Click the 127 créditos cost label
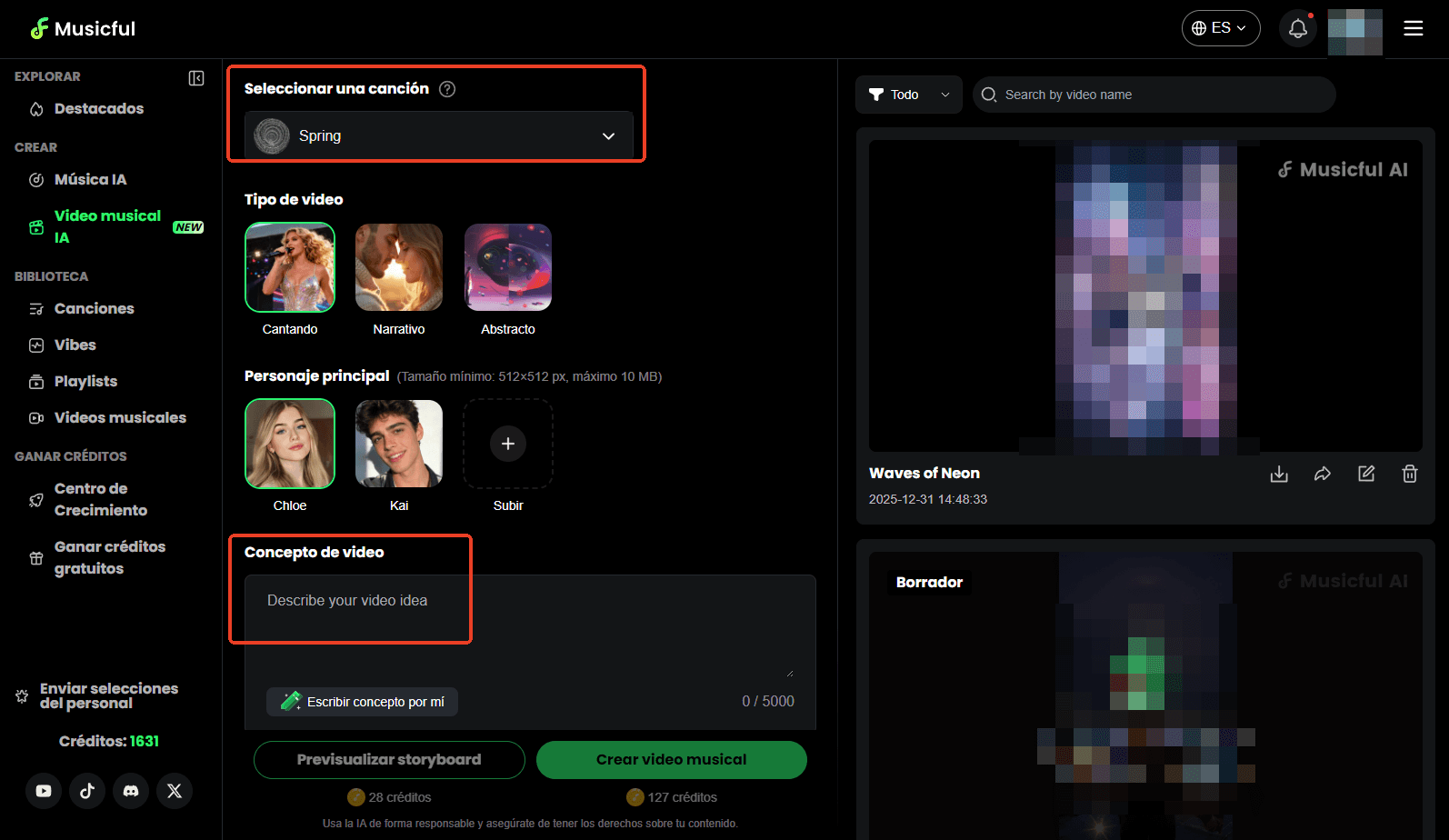Viewport: 1449px width, 840px height. tap(672, 797)
